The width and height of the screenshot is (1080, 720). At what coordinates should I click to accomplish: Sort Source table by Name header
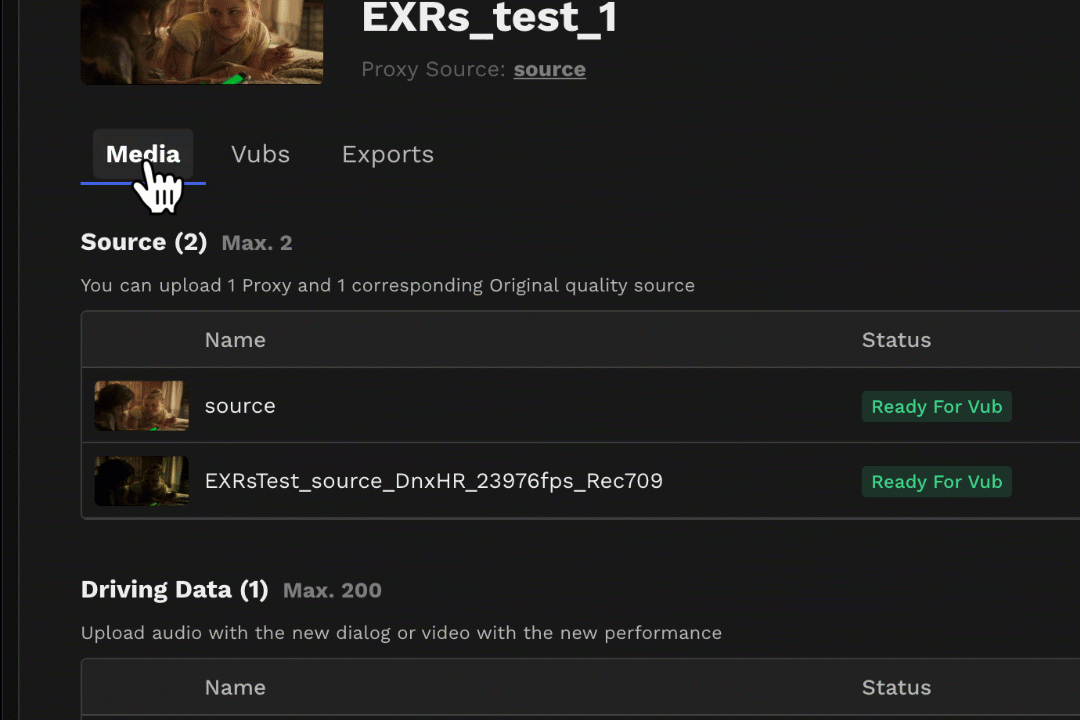point(235,340)
